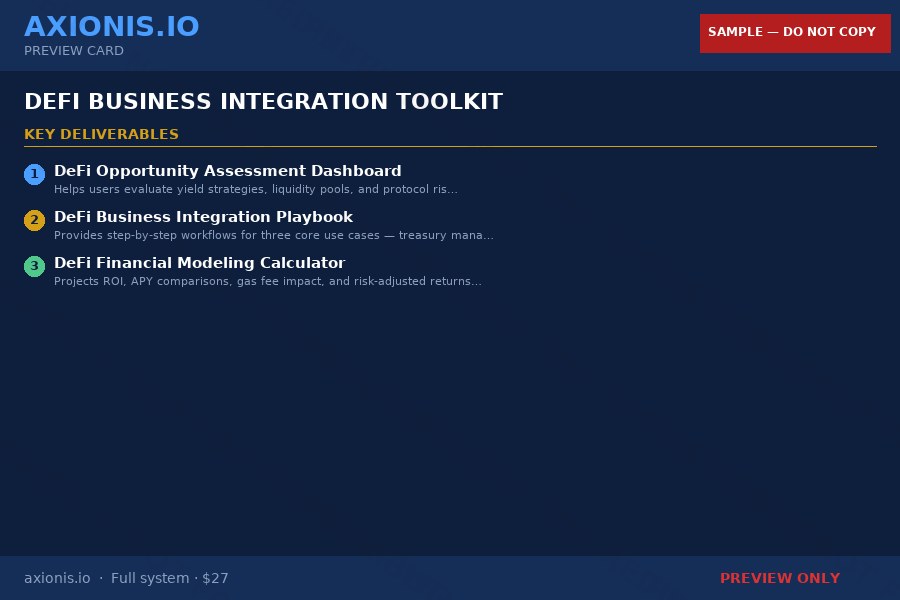Expand the DeFi Opportunity Assessment Dashboard item

pos(227,170)
